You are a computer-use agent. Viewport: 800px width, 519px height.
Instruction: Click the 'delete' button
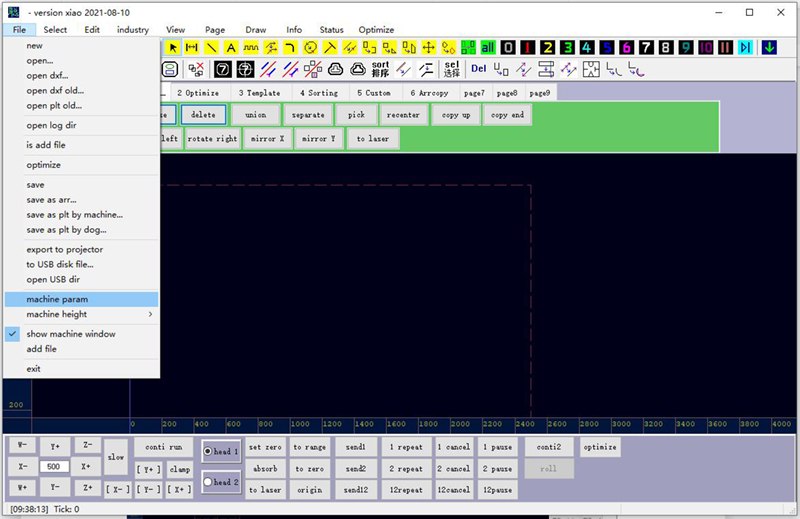(203, 115)
